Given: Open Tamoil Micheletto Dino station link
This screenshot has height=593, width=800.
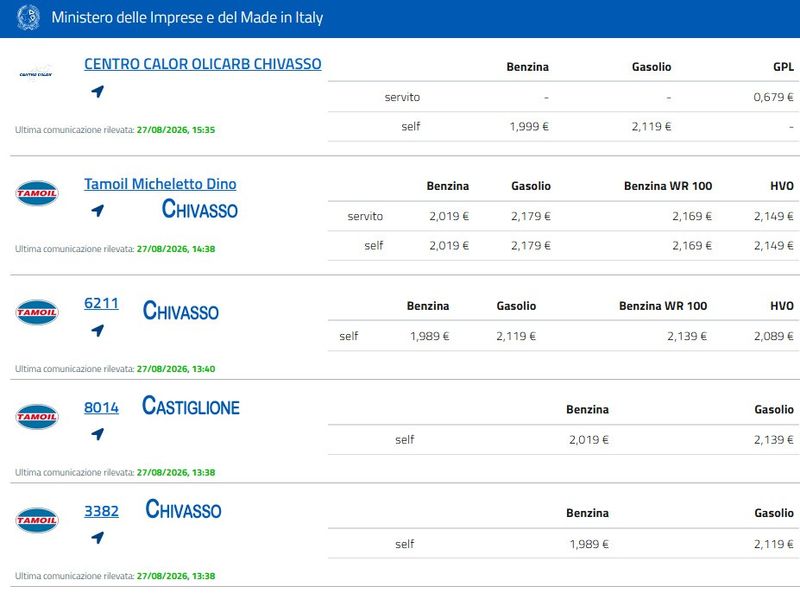Looking at the screenshot, I should (x=160, y=184).
